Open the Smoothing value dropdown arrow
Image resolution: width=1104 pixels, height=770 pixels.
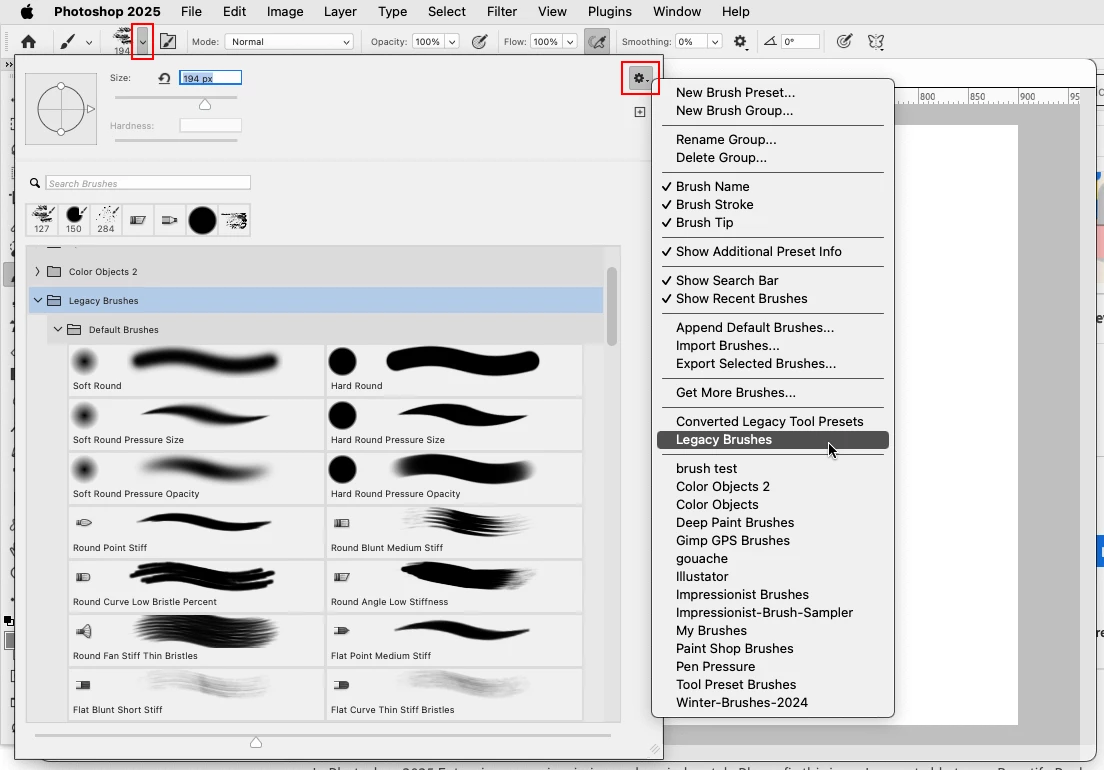coord(715,42)
